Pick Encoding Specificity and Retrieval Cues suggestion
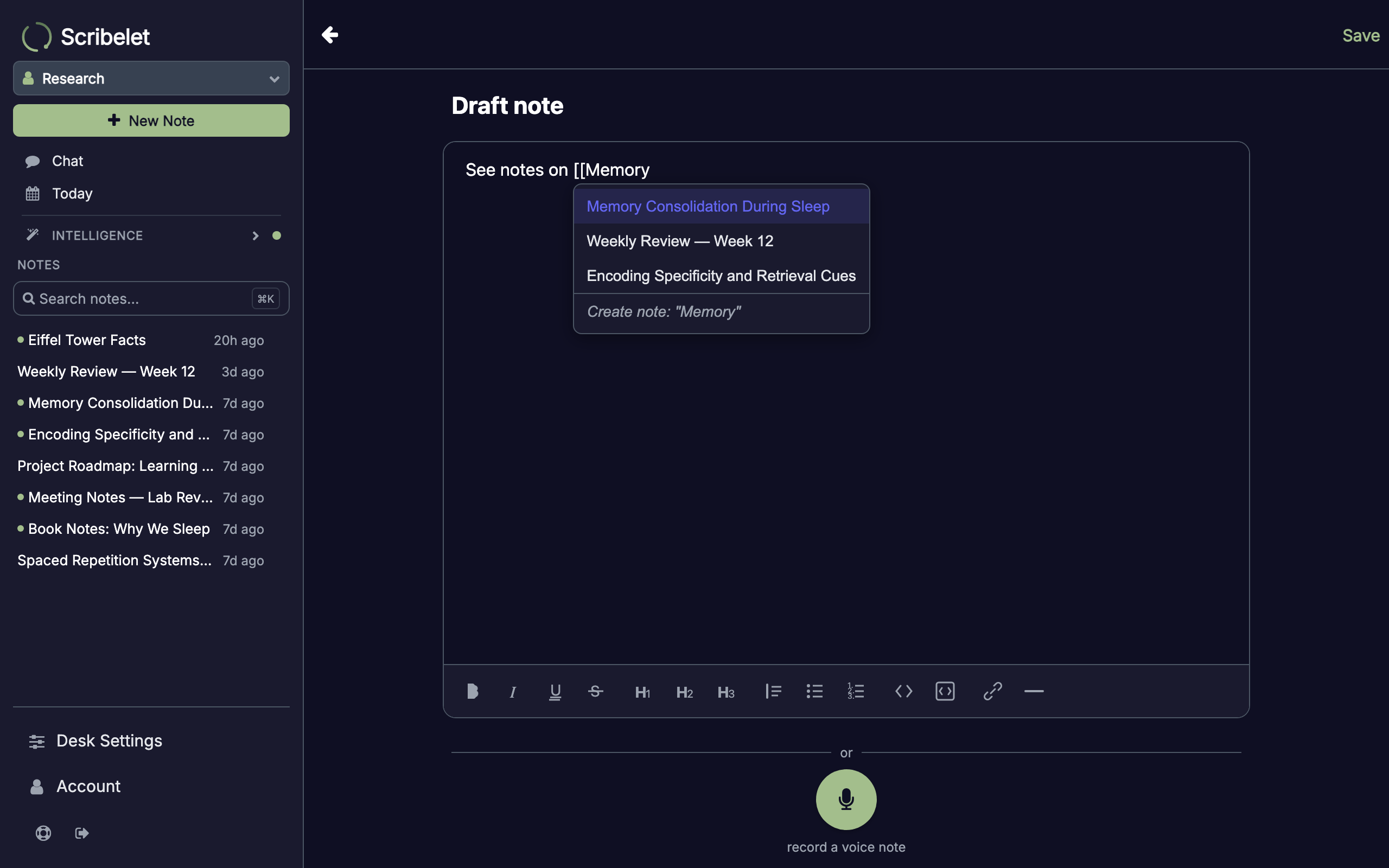The width and height of the screenshot is (1389, 868). point(722,276)
